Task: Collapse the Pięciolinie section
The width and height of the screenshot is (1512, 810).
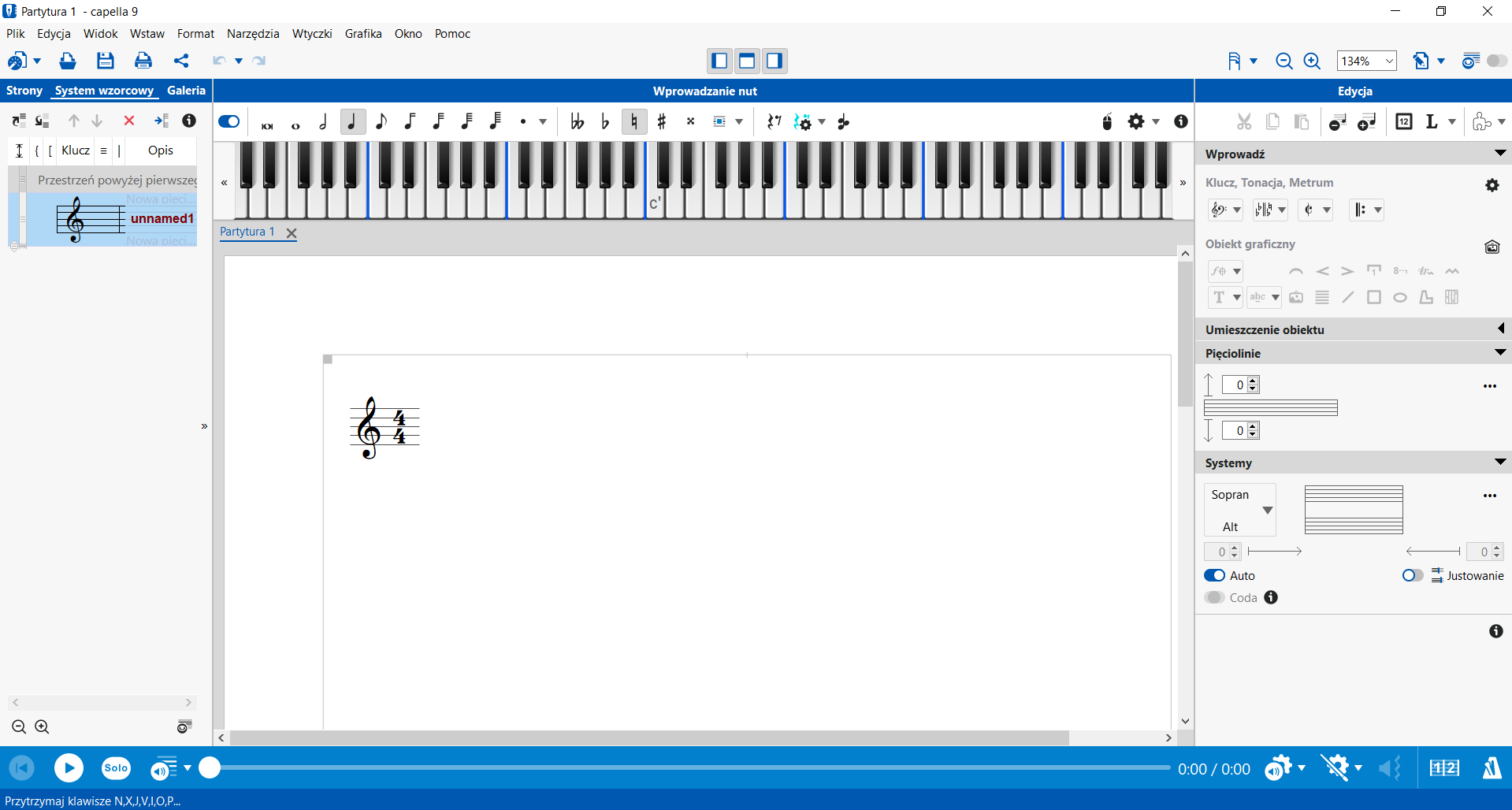Action: (1500, 353)
